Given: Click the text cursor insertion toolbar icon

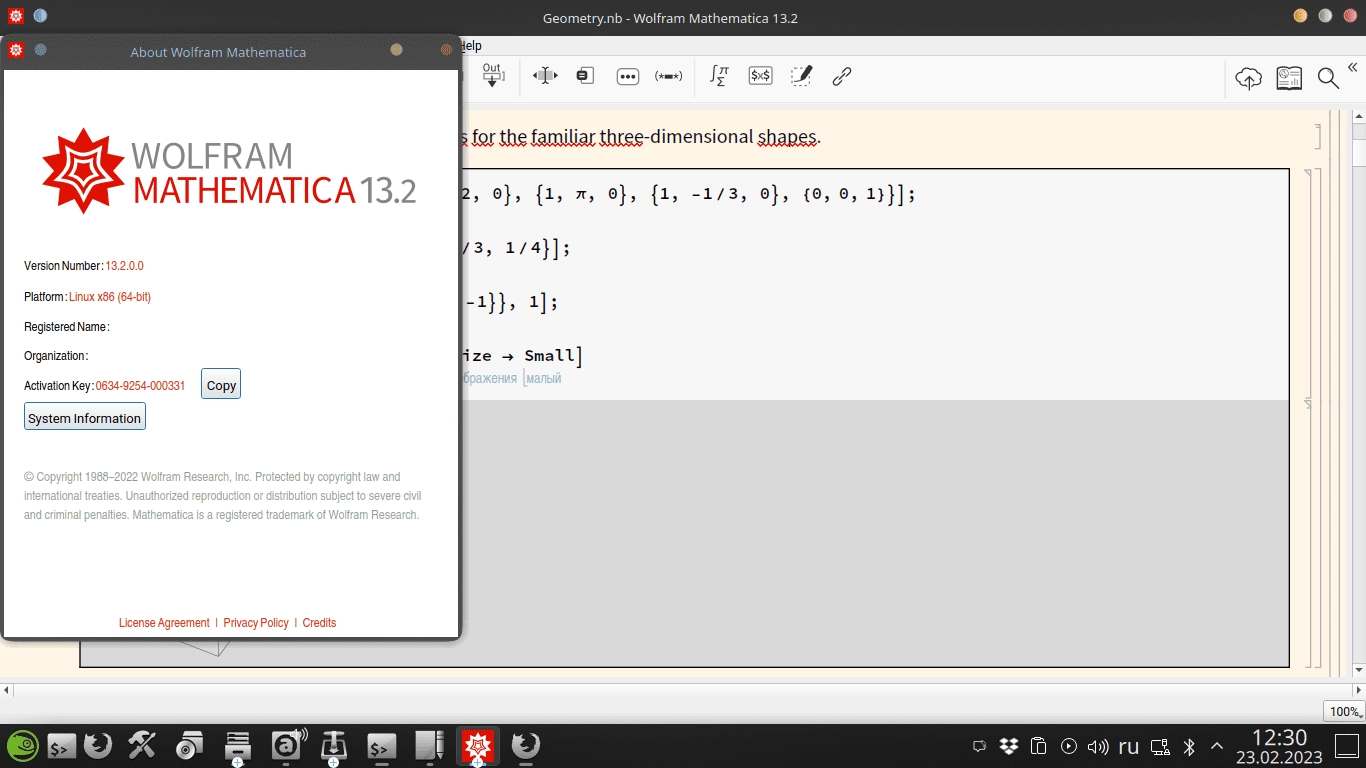Looking at the screenshot, I should [545, 76].
